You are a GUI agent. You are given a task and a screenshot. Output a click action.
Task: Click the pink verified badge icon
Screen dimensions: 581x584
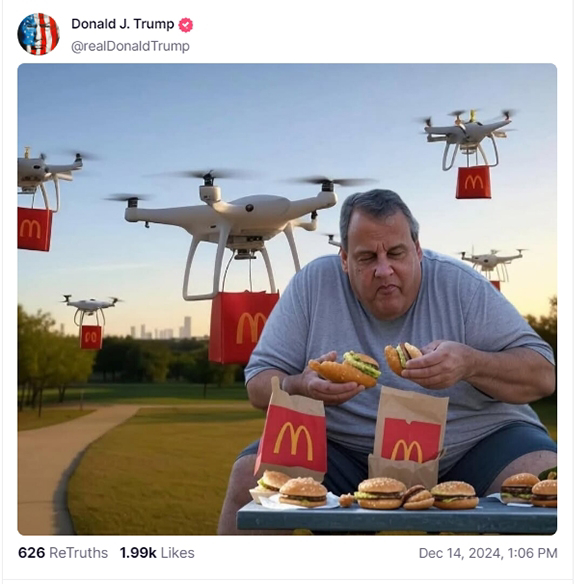click(x=185, y=25)
